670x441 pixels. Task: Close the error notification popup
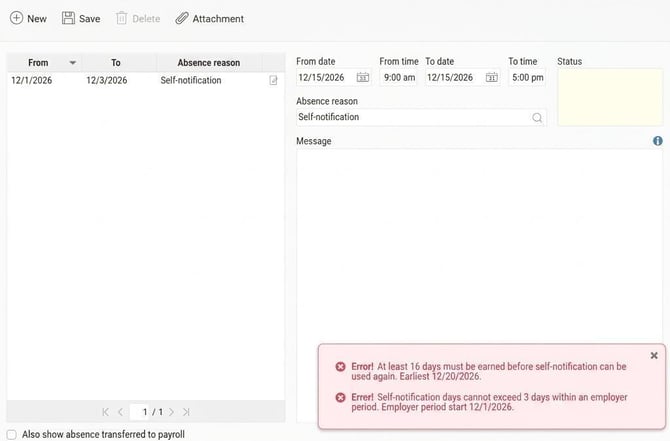click(x=654, y=356)
